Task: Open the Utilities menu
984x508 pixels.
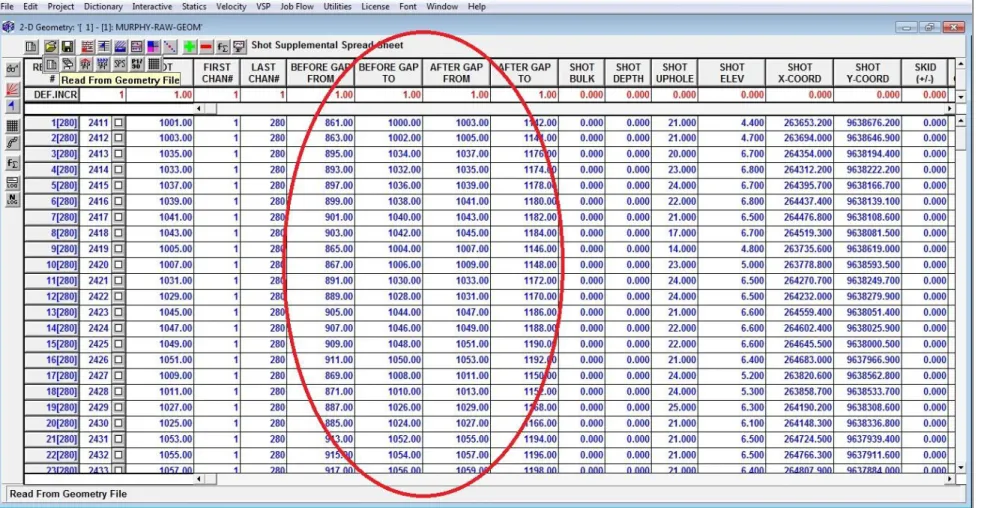Action: click(338, 6)
